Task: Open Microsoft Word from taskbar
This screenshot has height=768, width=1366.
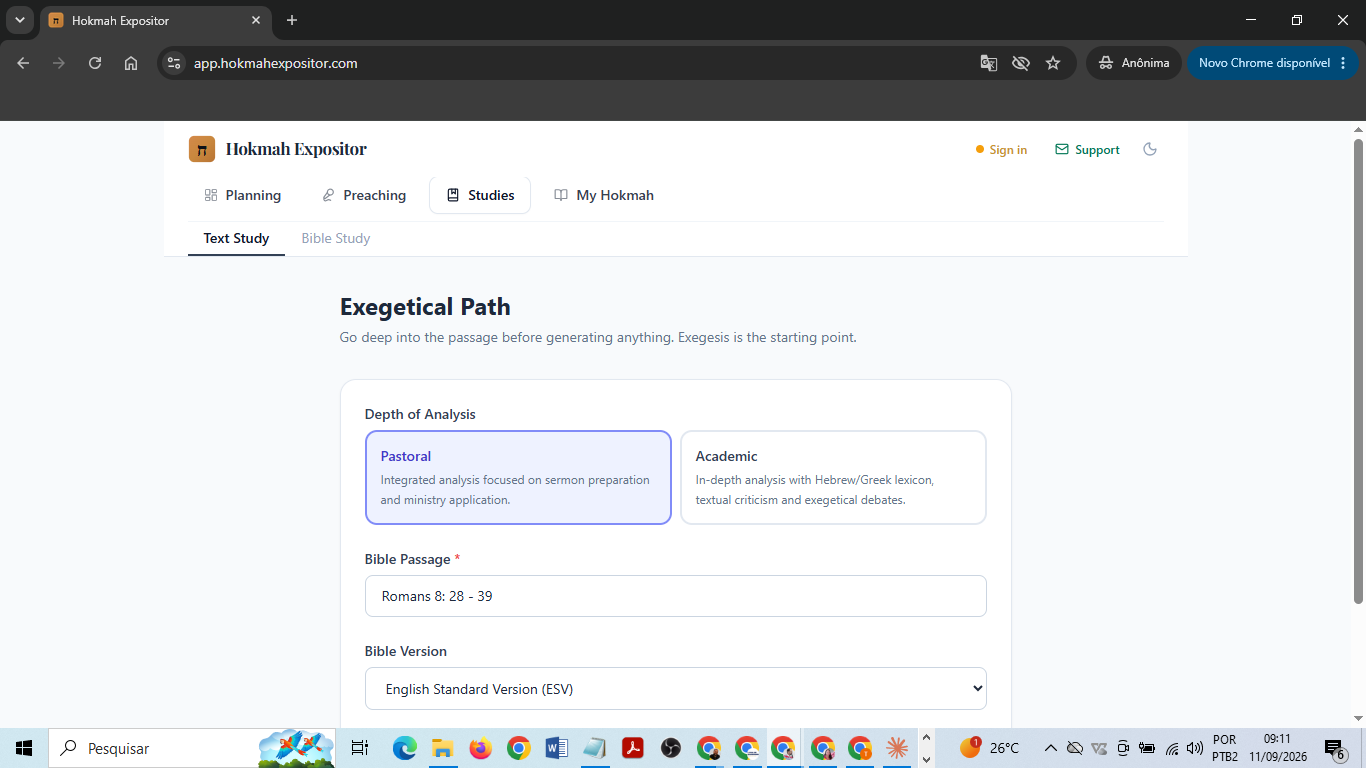Action: tap(557, 748)
